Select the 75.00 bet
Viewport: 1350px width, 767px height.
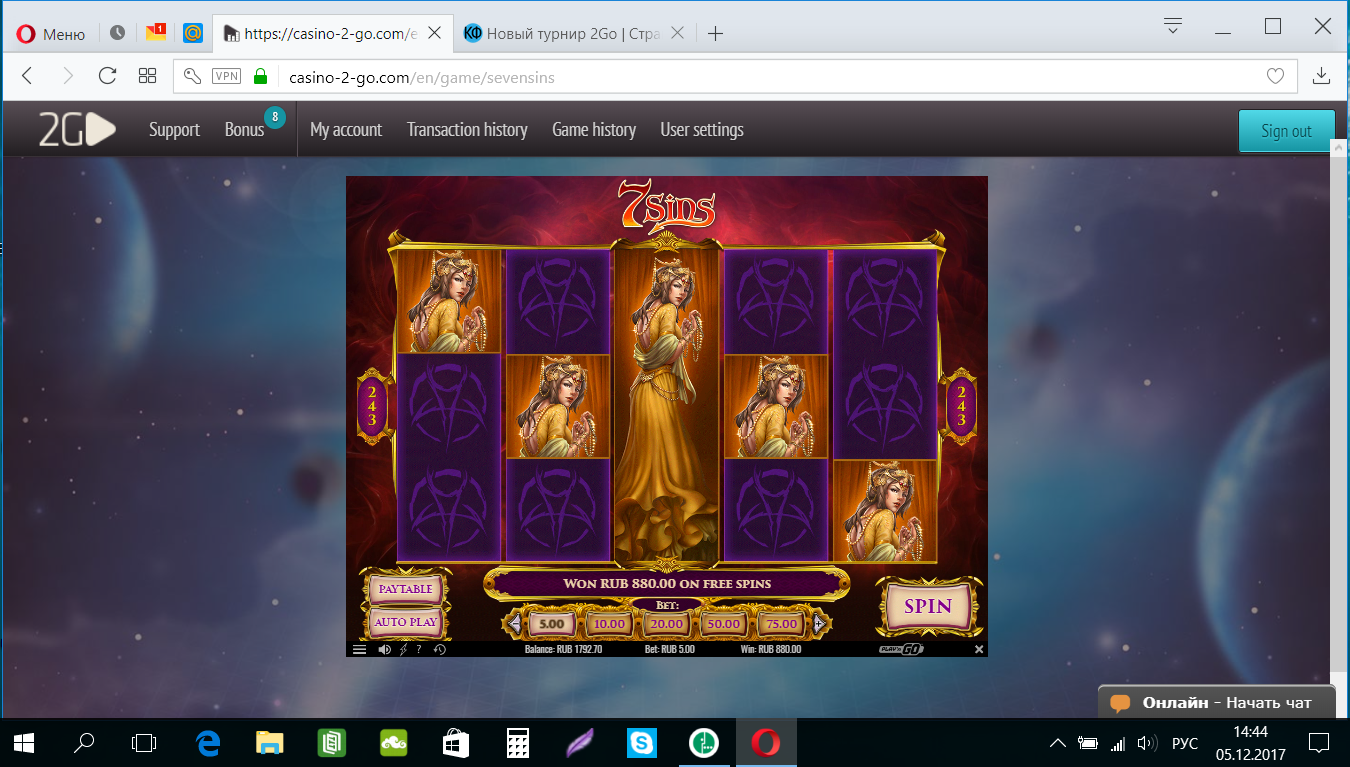coord(781,624)
